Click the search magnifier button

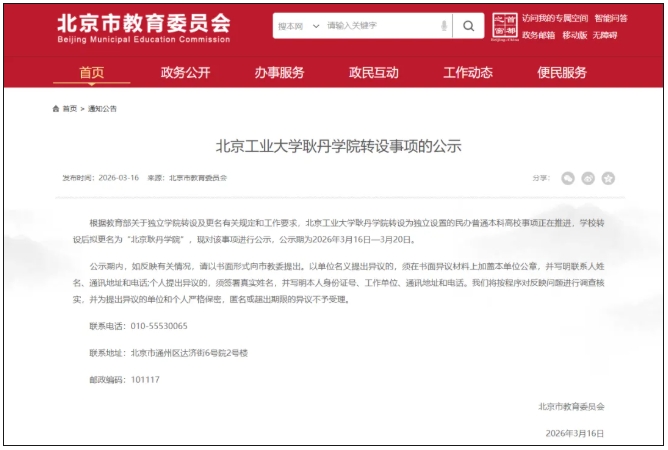(468, 26)
